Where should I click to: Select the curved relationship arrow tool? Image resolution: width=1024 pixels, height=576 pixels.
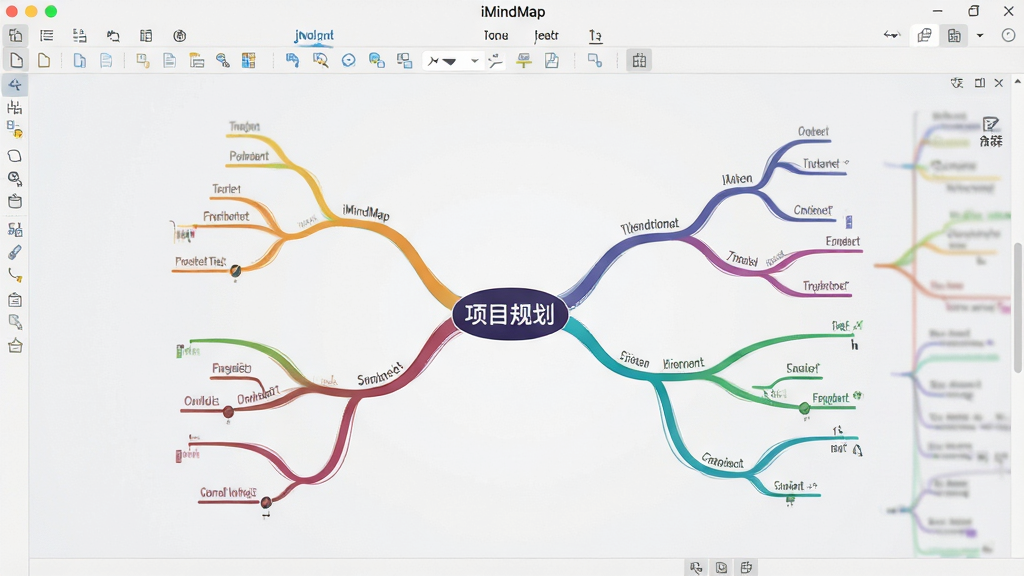click(x=14, y=275)
